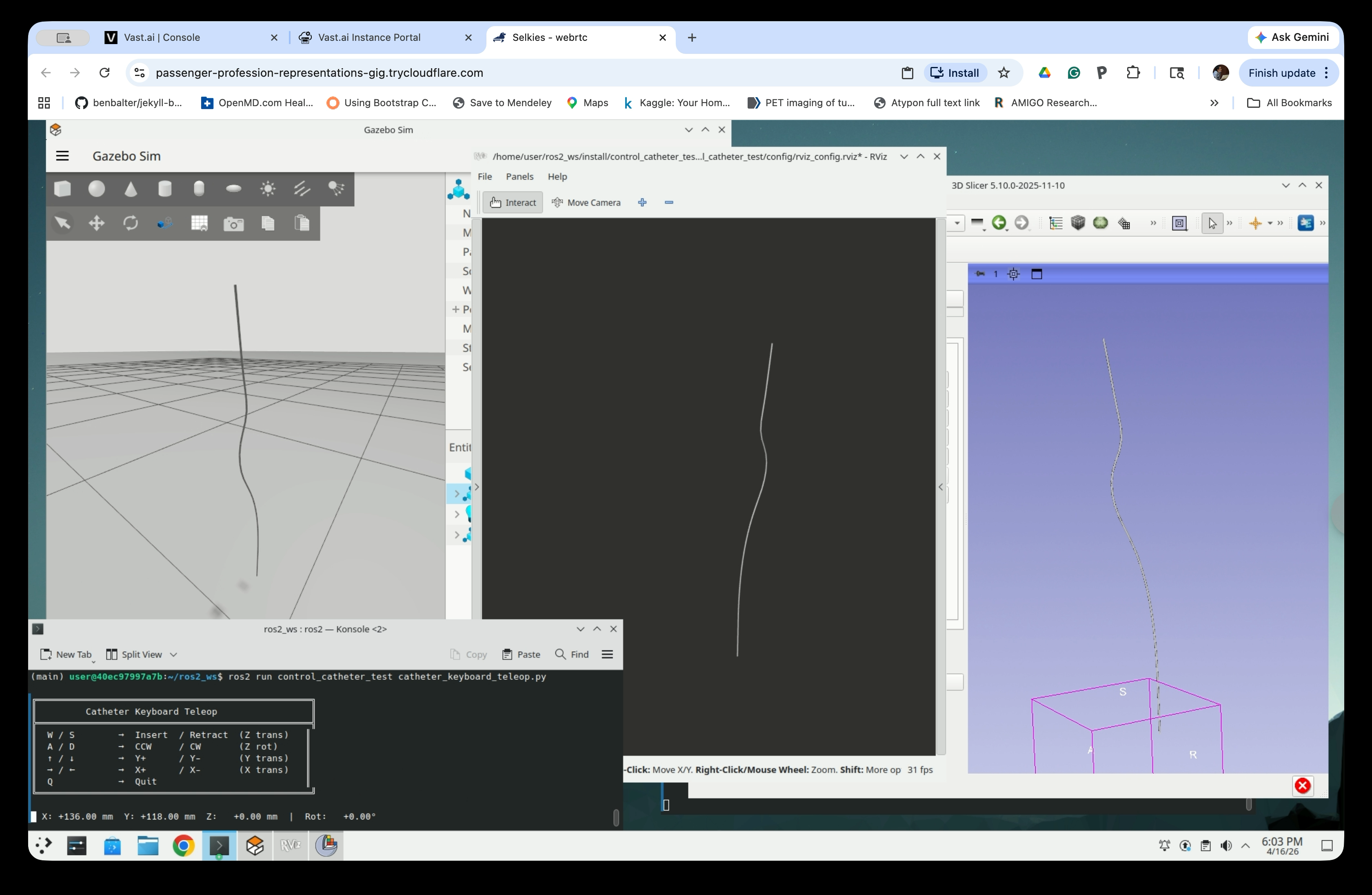Center the 3D view in Slicer
1372x895 pixels.
click(1013, 274)
